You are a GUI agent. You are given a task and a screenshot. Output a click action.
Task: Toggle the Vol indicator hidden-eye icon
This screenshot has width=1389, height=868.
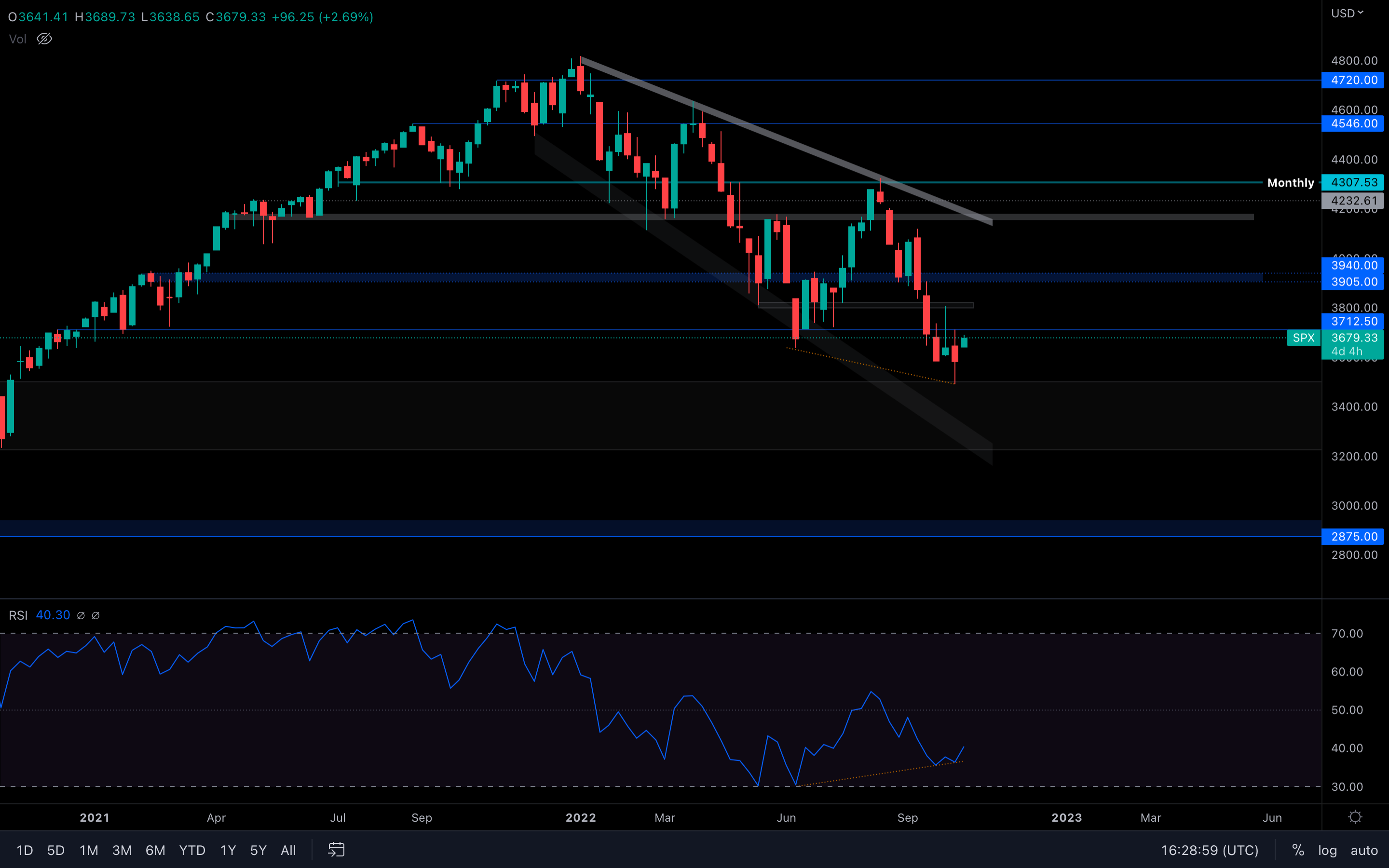(44, 39)
